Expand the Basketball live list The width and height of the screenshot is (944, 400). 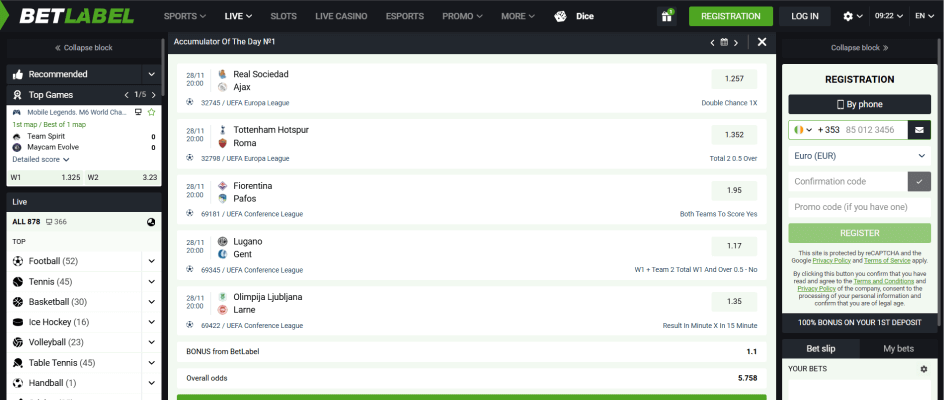tap(151, 302)
